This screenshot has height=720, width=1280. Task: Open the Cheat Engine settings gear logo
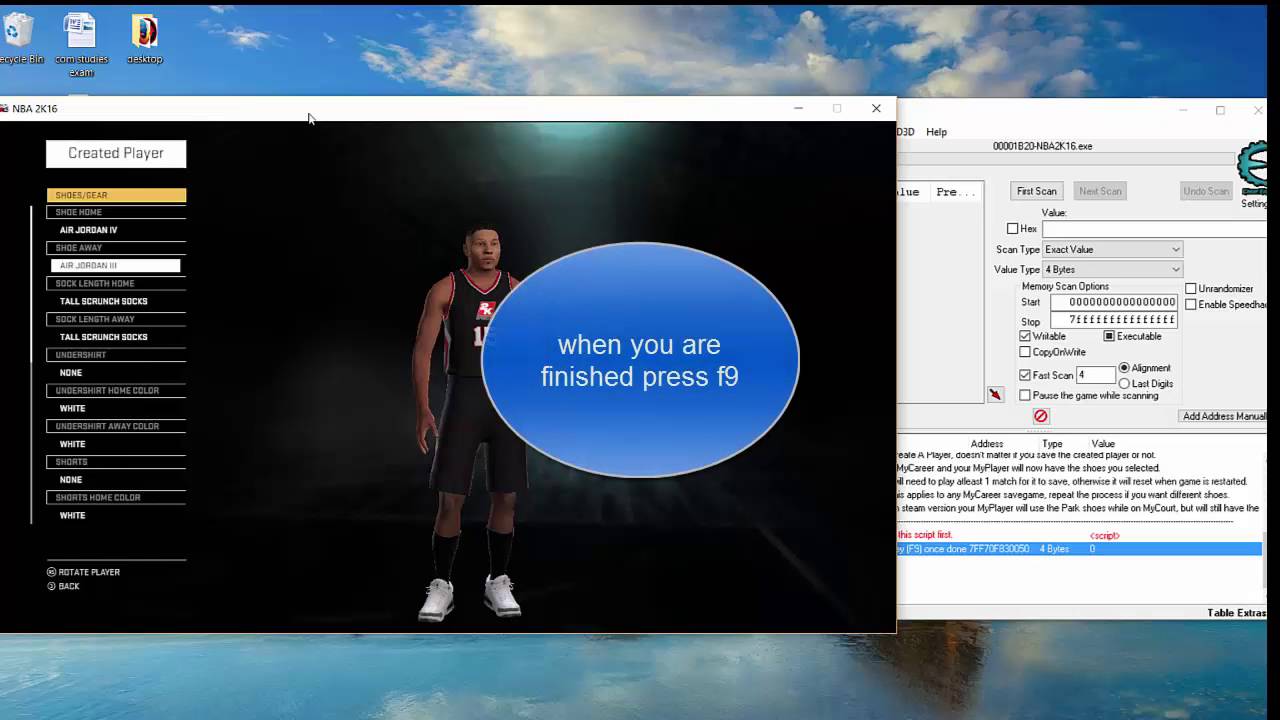1253,168
